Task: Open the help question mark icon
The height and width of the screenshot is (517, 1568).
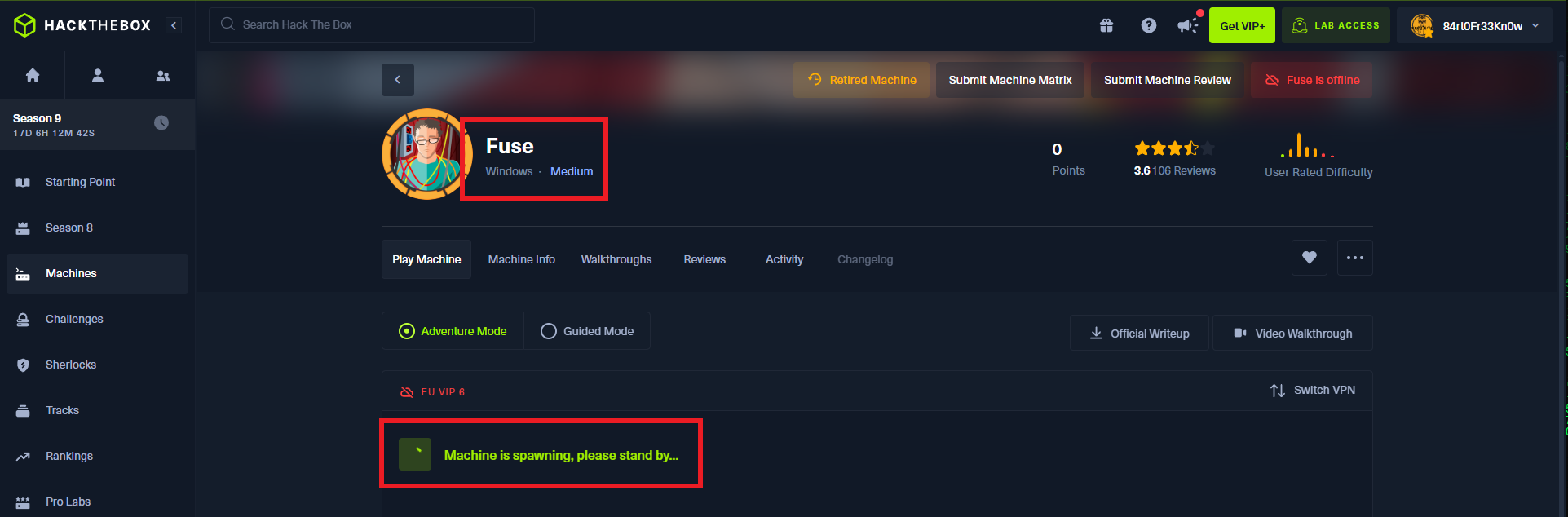Action: click(x=1148, y=25)
